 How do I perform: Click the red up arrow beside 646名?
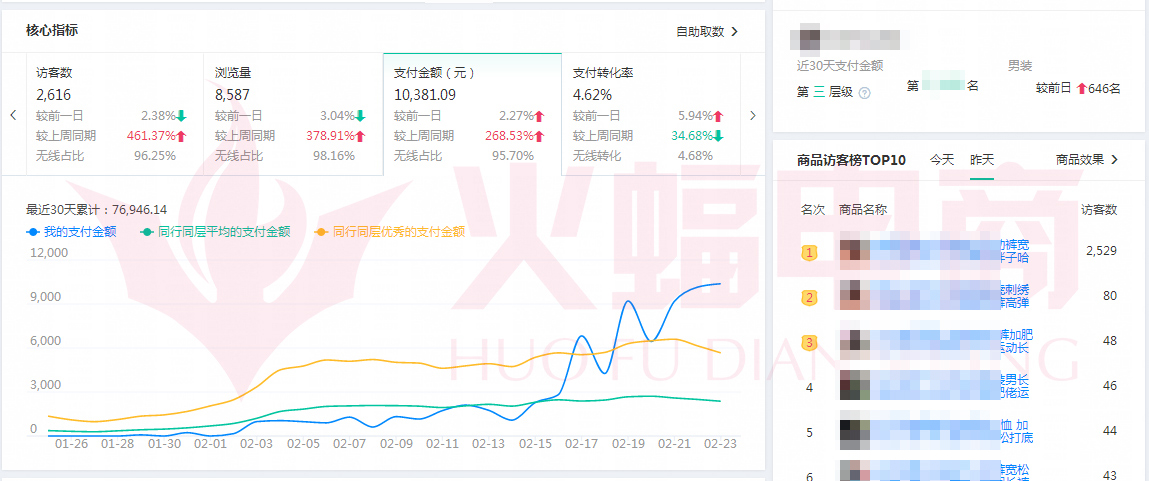click(x=1081, y=88)
